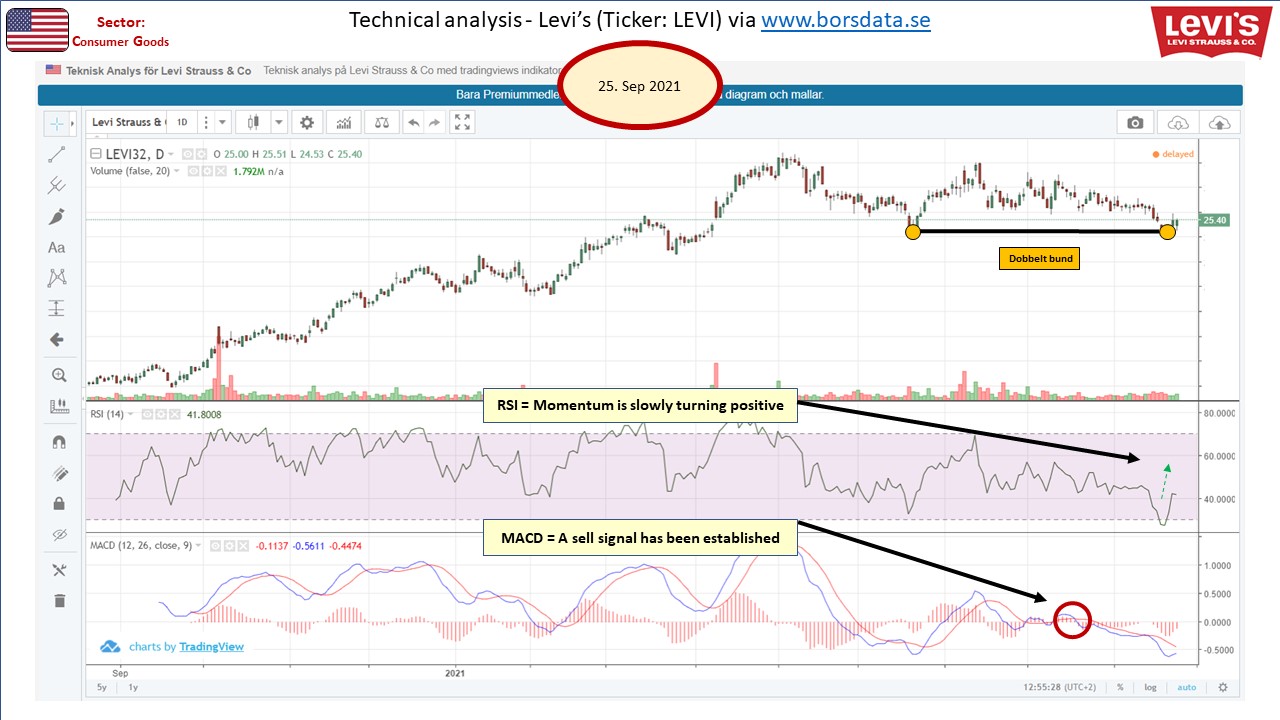Viewport: 1280px width, 720px height.
Task: Toggle auto price scale
Action: [x=1186, y=688]
